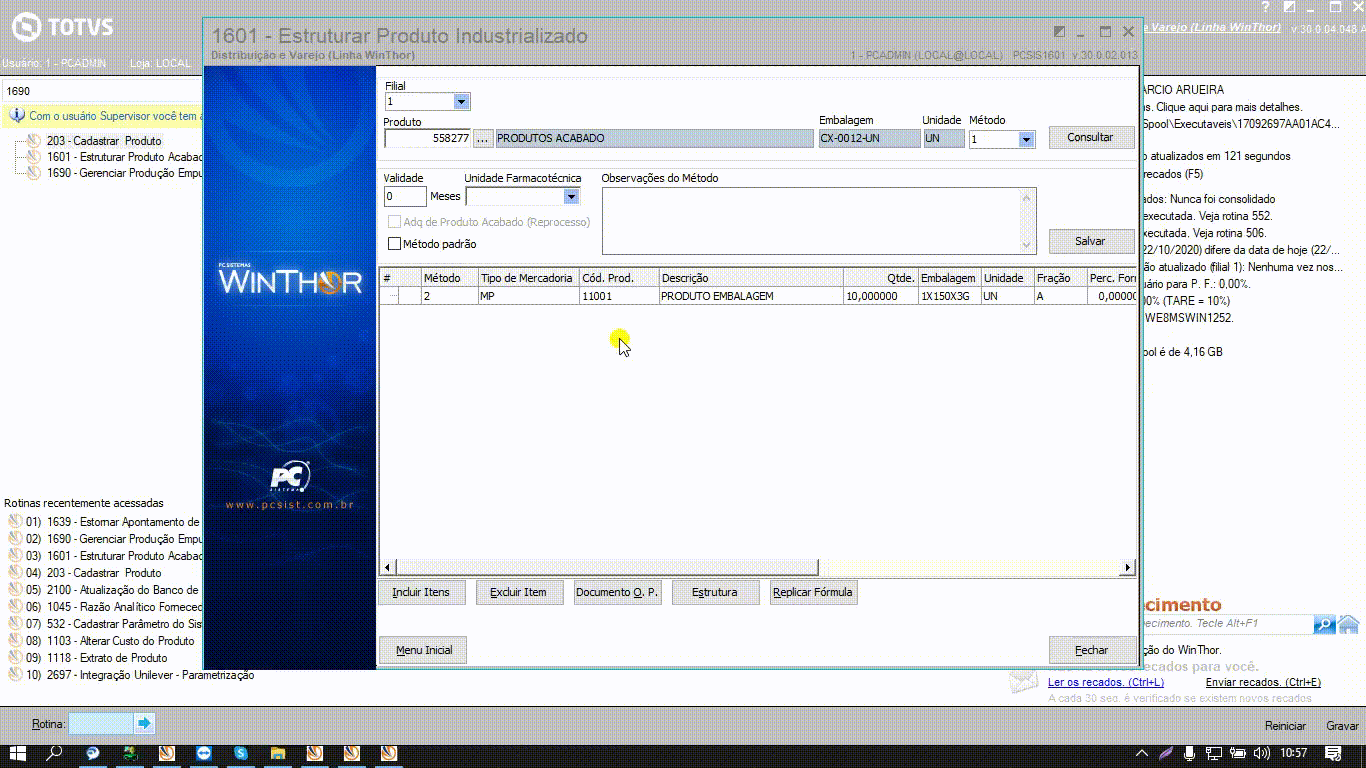This screenshot has height=768, width=1366.
Task: Click the home icon near knowledge search
Action: [1349, 624]
